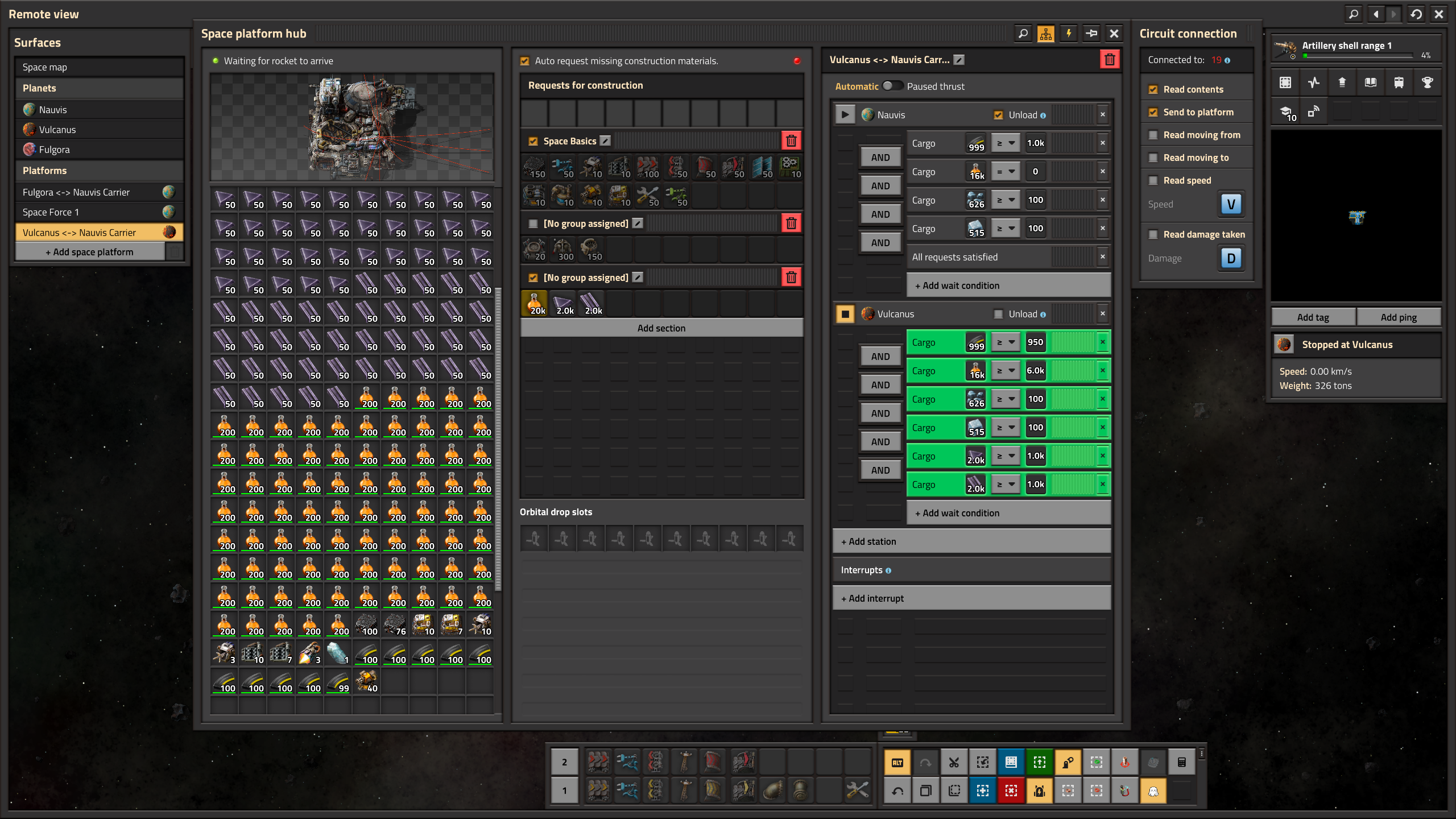The width and height of the screenshot is (1456, 819).
Task: Search using Remote view magnifier icon
Action: click(x=1353, y=14)
